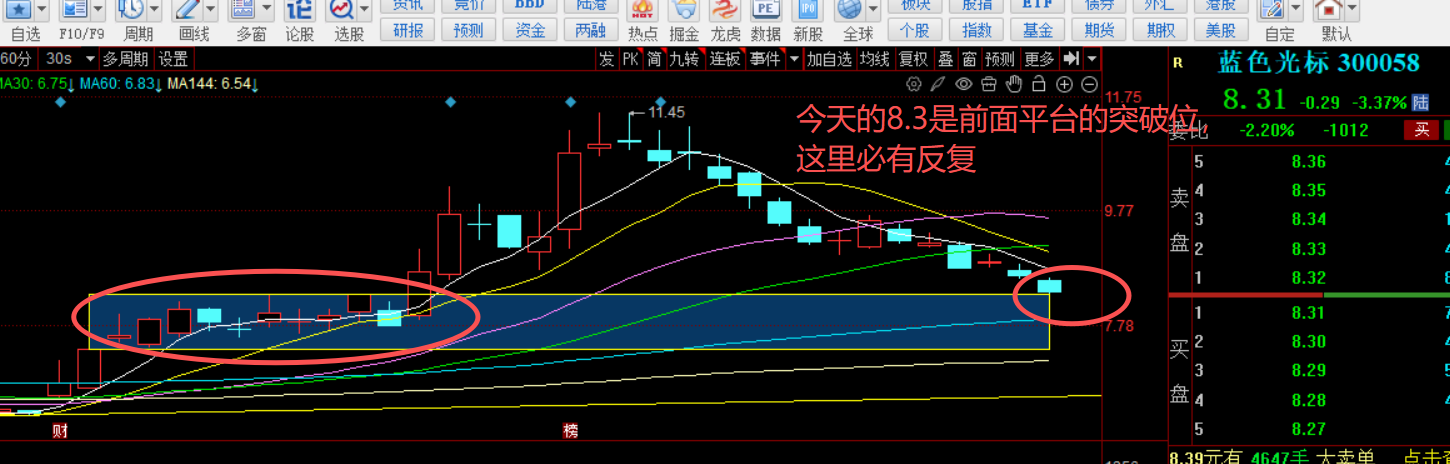Open the 事件 events item
This screenshot has width=1450, height=464.
click(x=765, y=59)
